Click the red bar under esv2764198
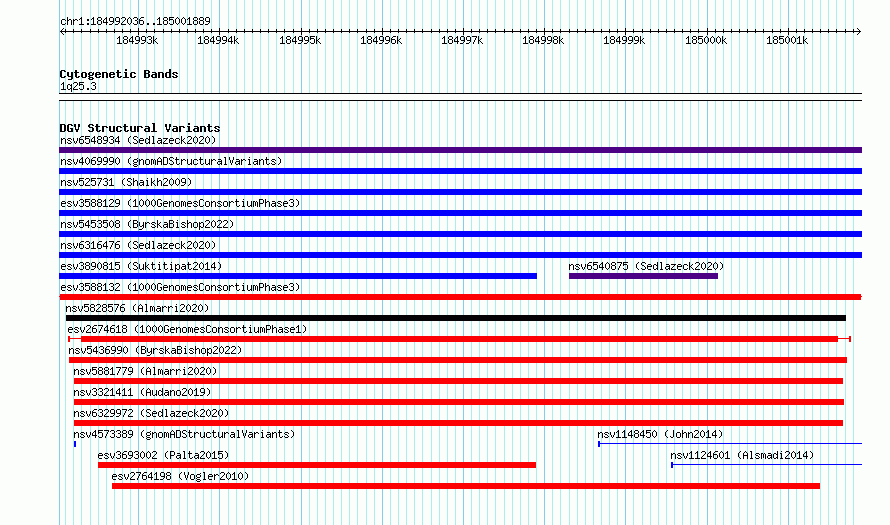Viewport: 890px width, 525px height. tap(466, 486)
